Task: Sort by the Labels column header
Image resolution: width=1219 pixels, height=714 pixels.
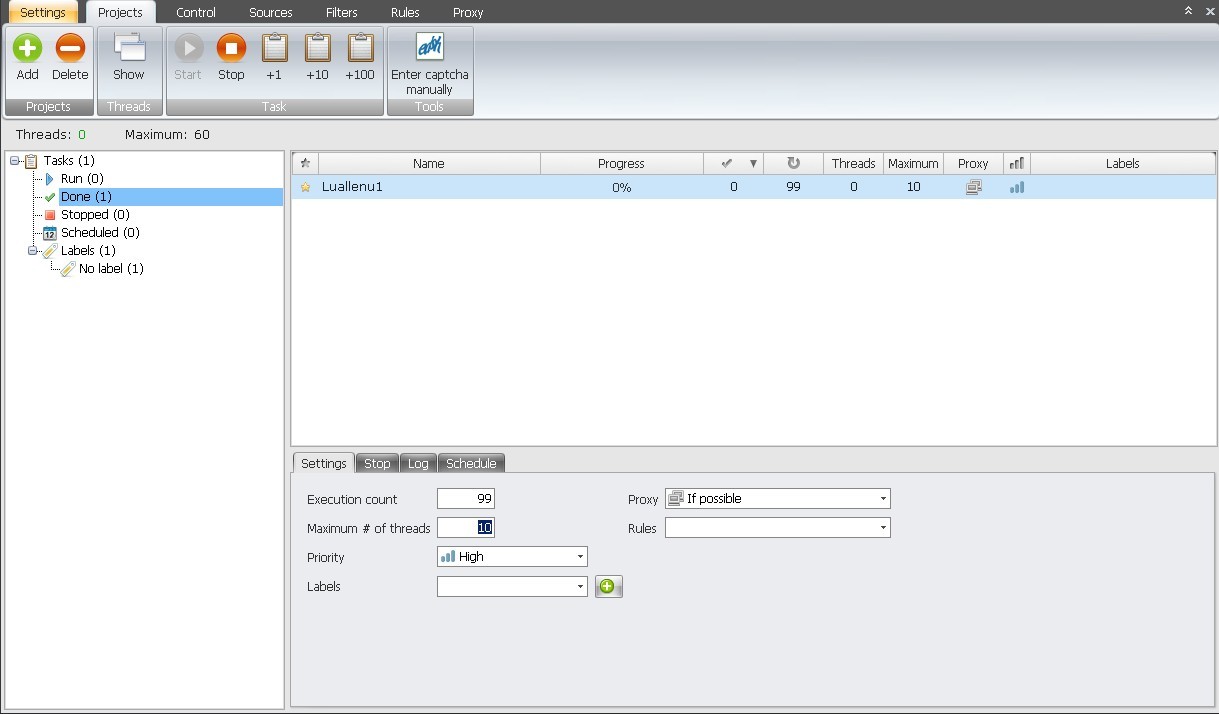Action: click(1123, 163)
